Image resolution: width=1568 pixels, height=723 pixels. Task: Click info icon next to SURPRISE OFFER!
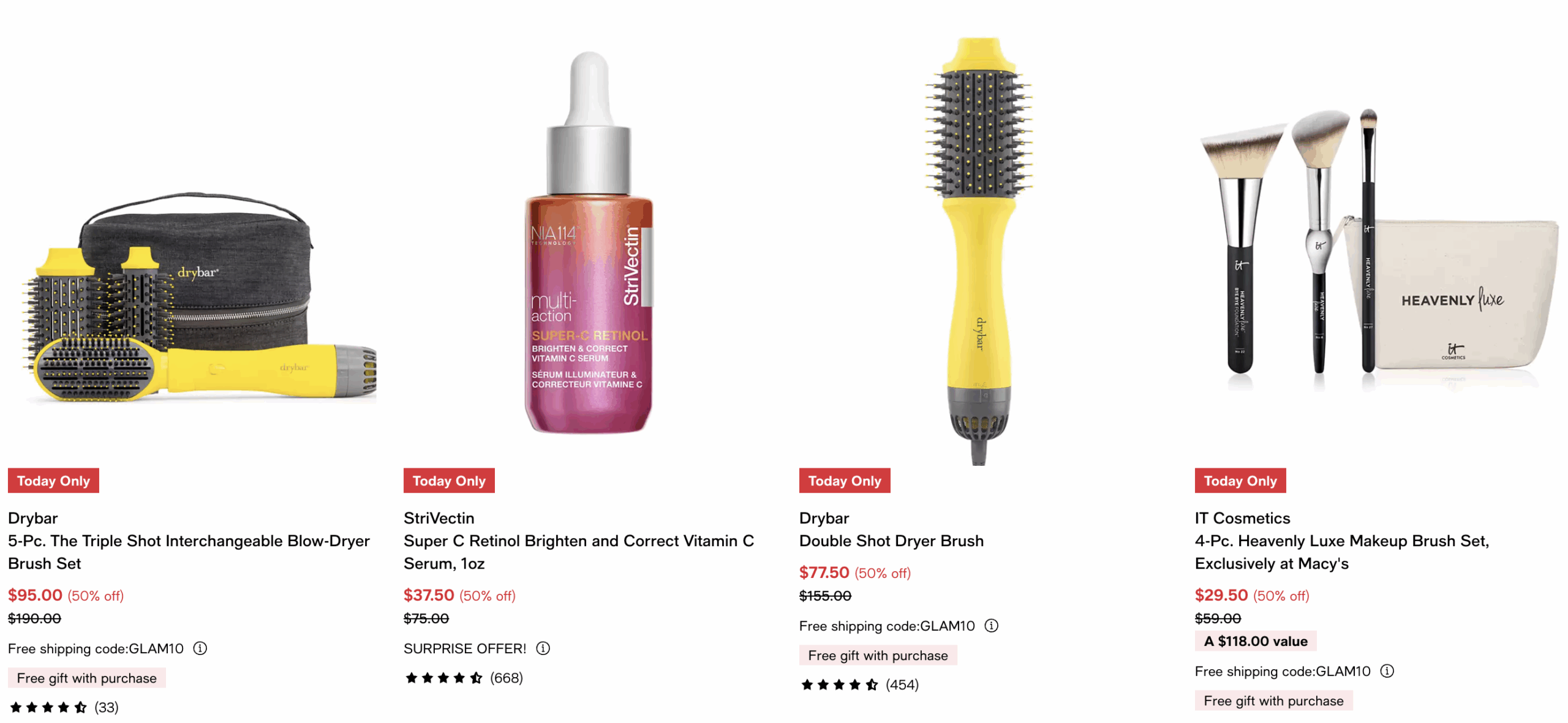(x=543, y=648)
